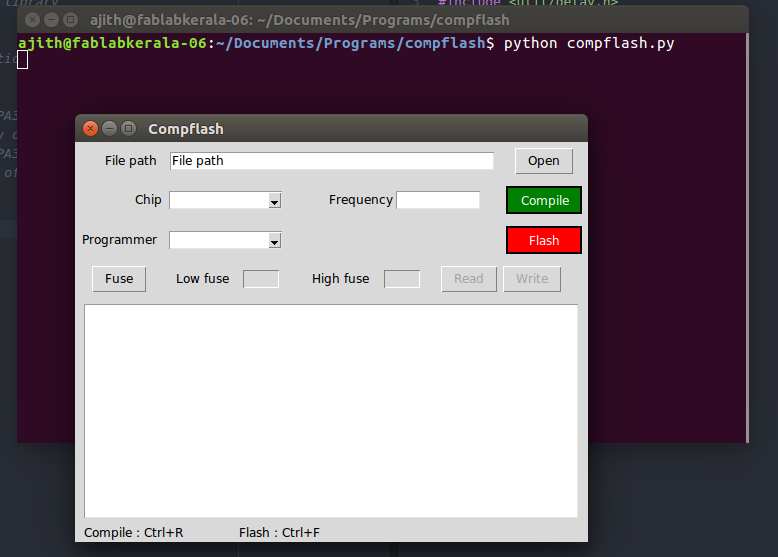Click inside the large output text area
Screen dimensions: 778x557
pyautogui.click(x=331, y=411)
